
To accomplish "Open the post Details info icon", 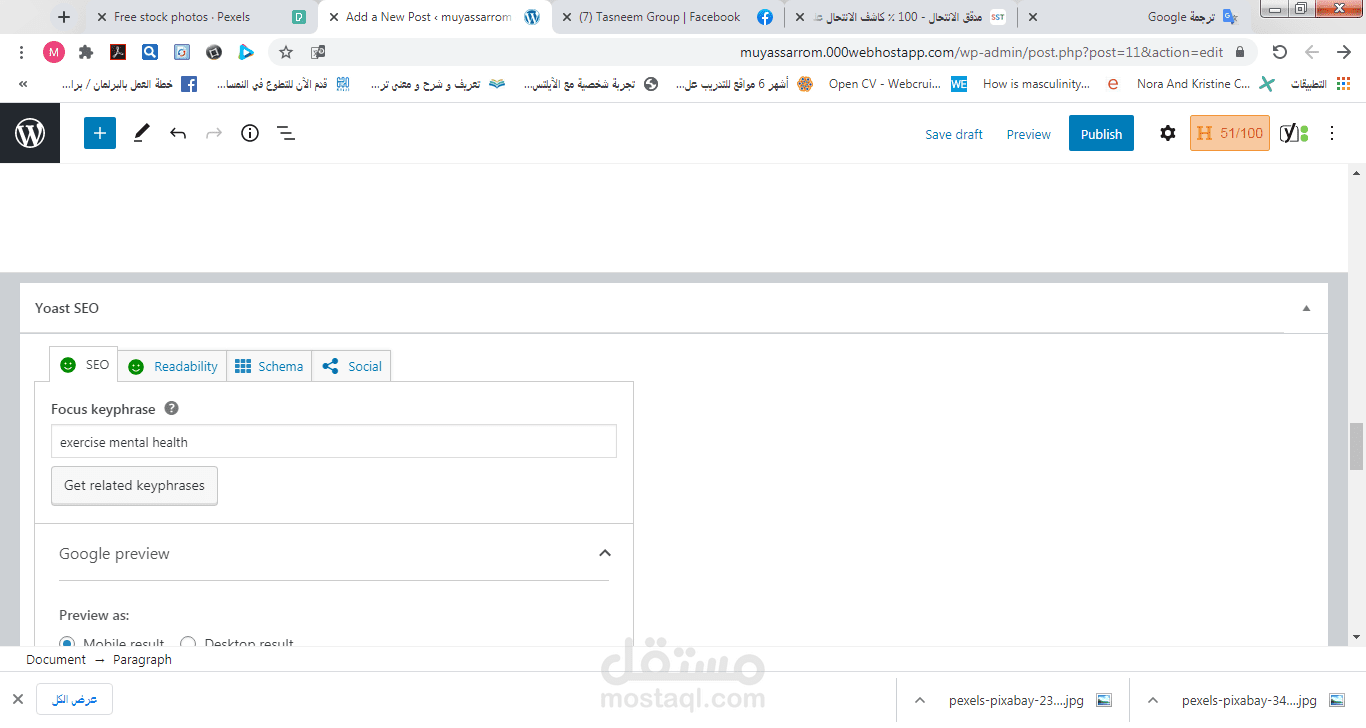I will click(250, 133).
